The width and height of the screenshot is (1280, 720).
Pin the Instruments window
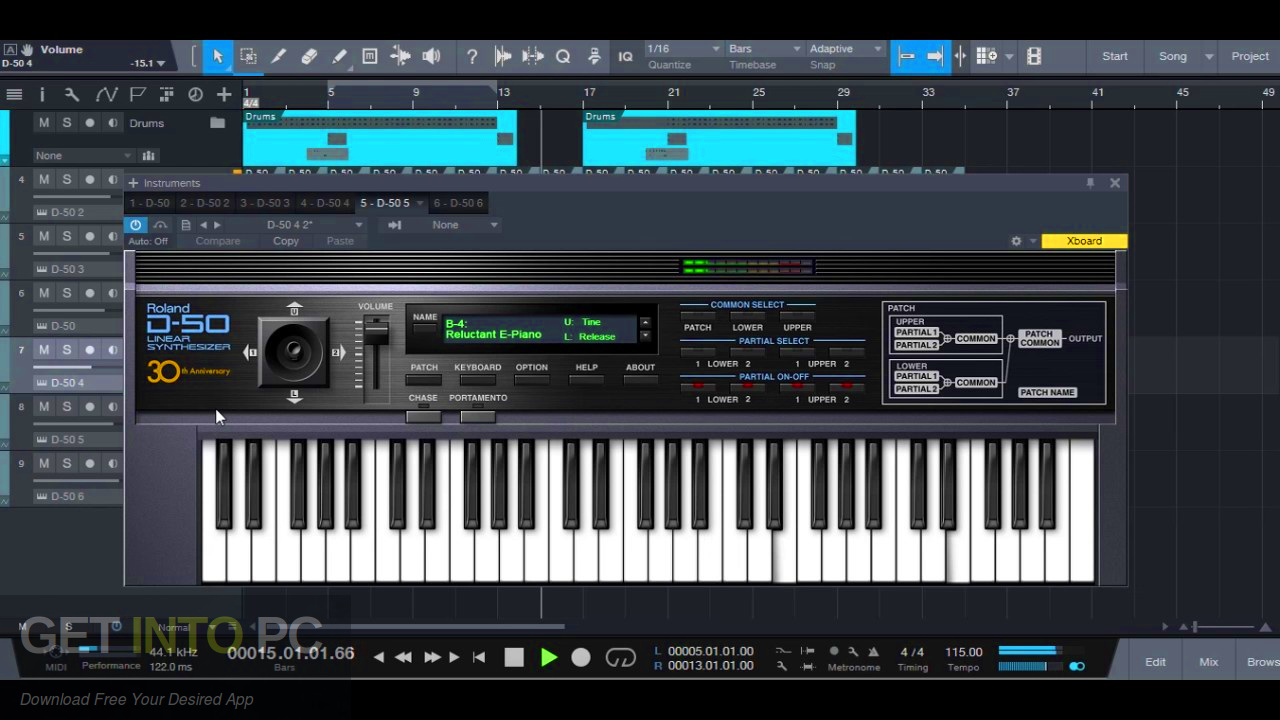[x=1090, y=183]
